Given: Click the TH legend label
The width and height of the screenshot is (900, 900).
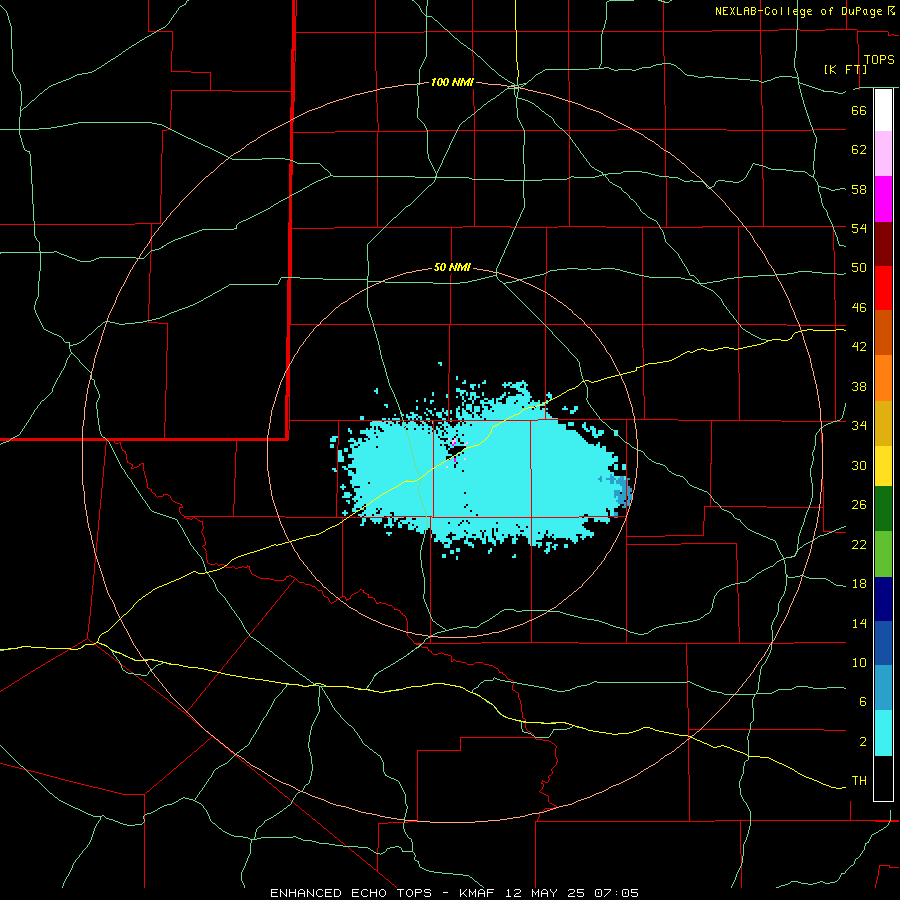Looking at the screenshot, I should click(x=859, y=781).
